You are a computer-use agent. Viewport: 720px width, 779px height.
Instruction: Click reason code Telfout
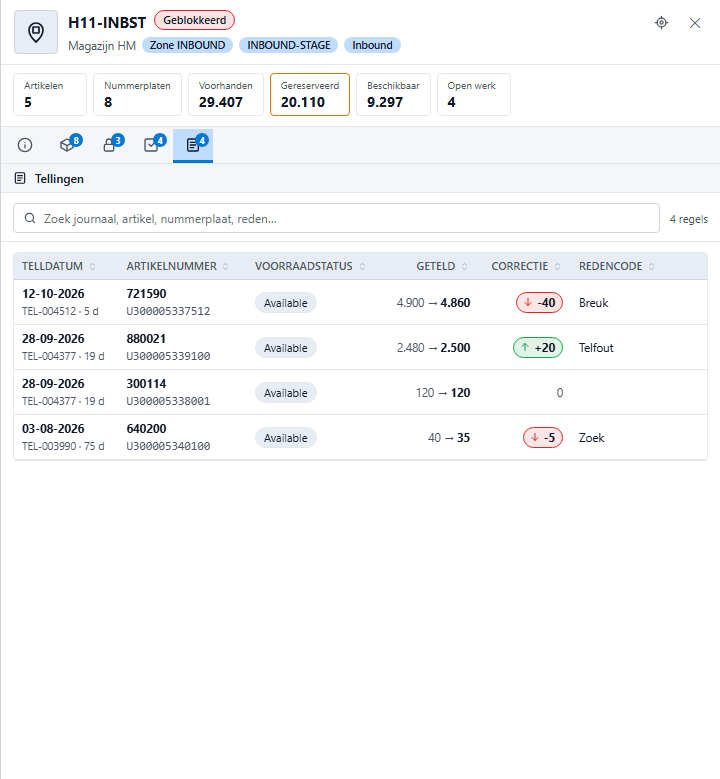point(596,348)
